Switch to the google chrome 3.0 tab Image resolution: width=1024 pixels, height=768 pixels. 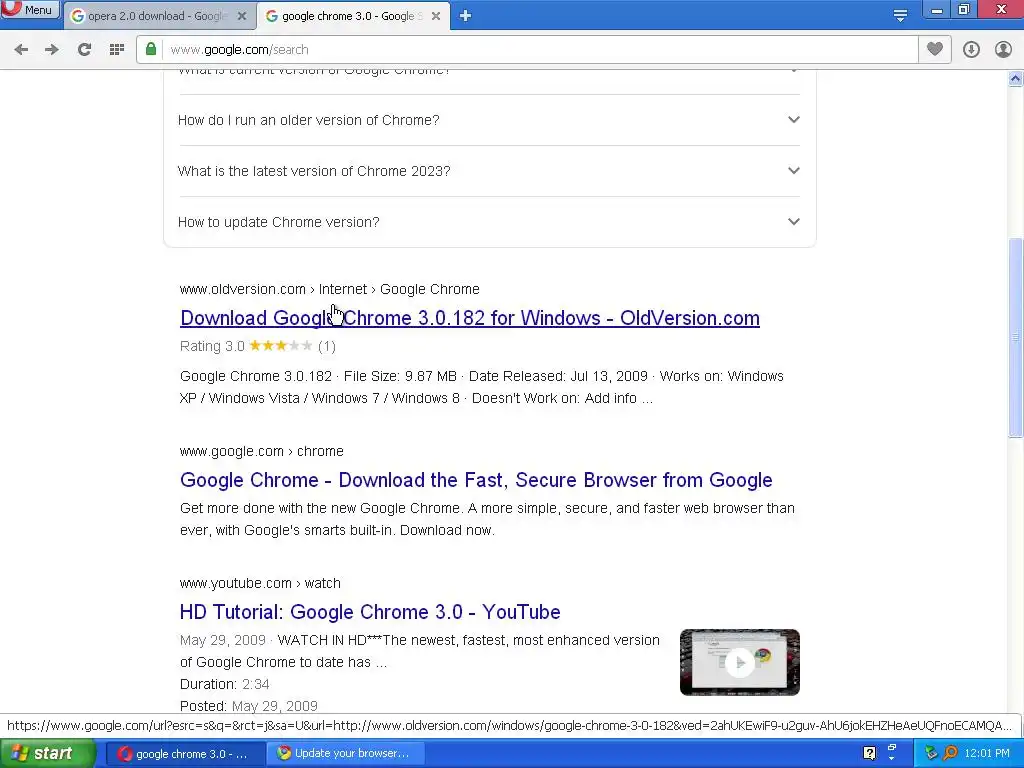[x=353, y=16]
